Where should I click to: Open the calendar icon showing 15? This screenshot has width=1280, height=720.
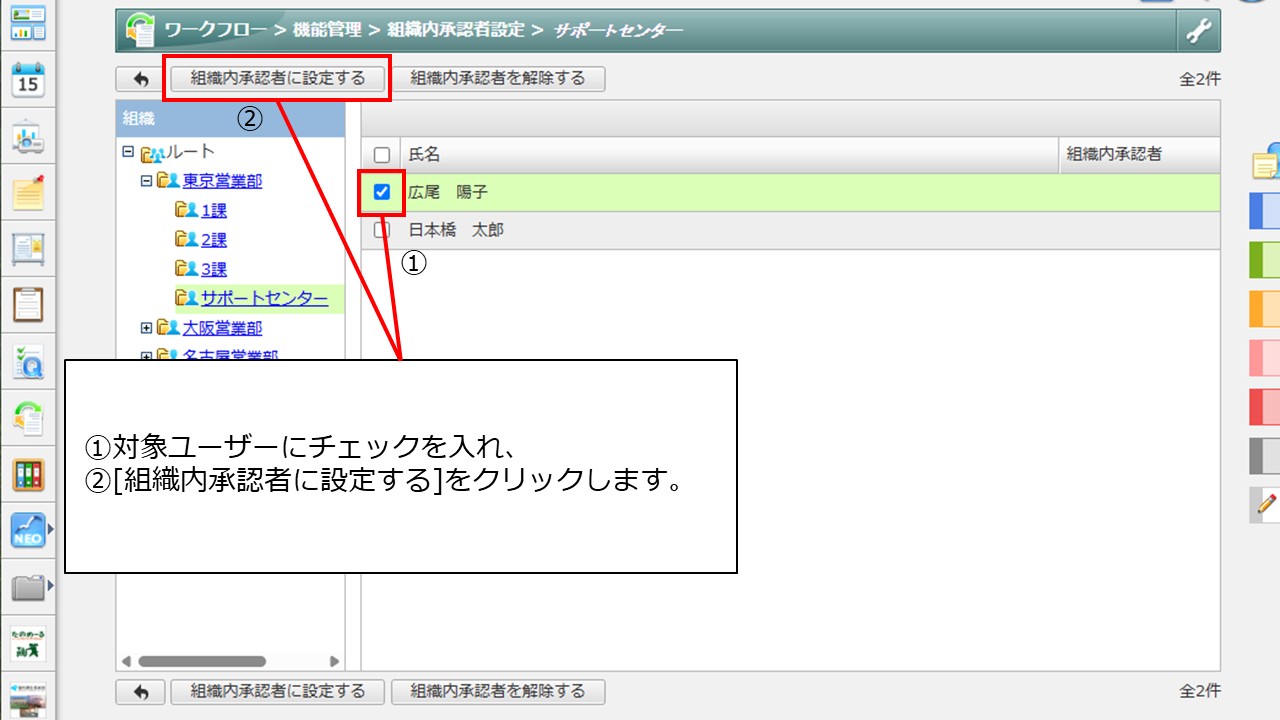point(28,79)
